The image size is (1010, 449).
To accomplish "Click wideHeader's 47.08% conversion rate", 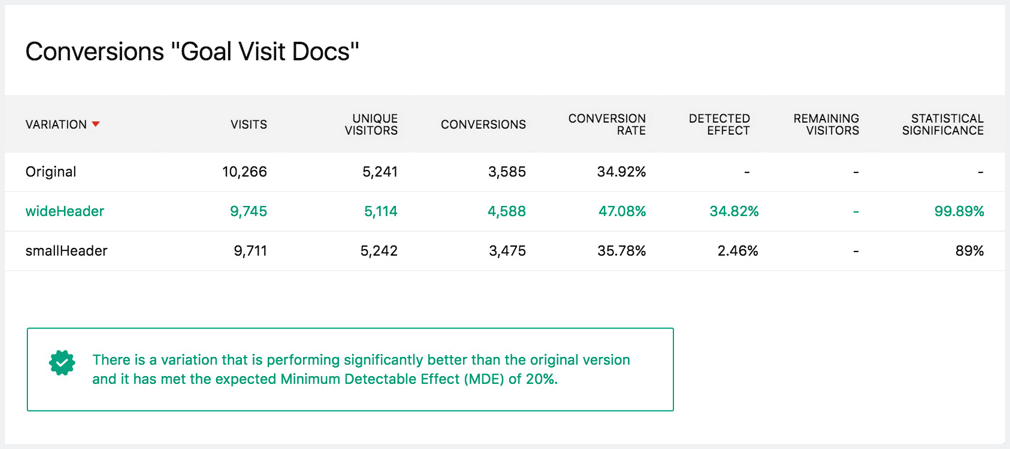I will pos(621,211).
